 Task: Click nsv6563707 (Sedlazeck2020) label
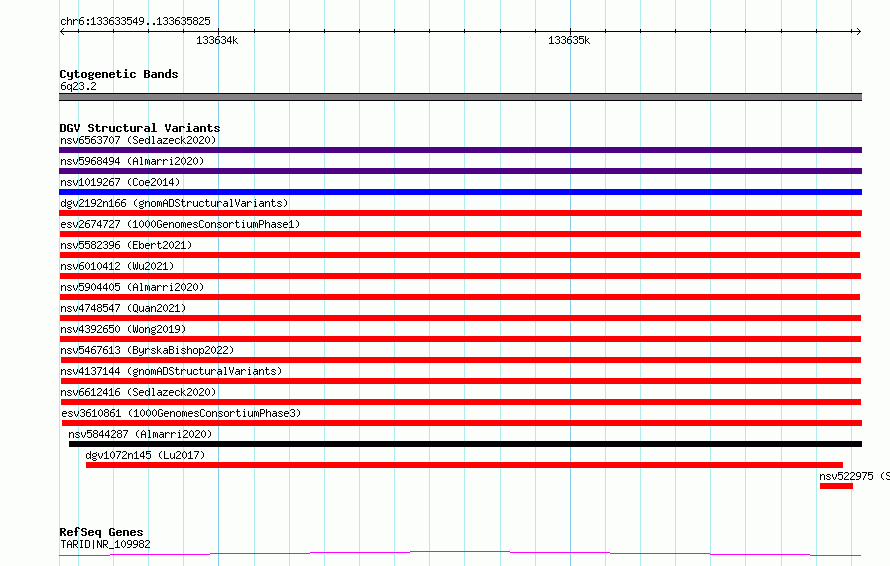click(x=138, y=140)
